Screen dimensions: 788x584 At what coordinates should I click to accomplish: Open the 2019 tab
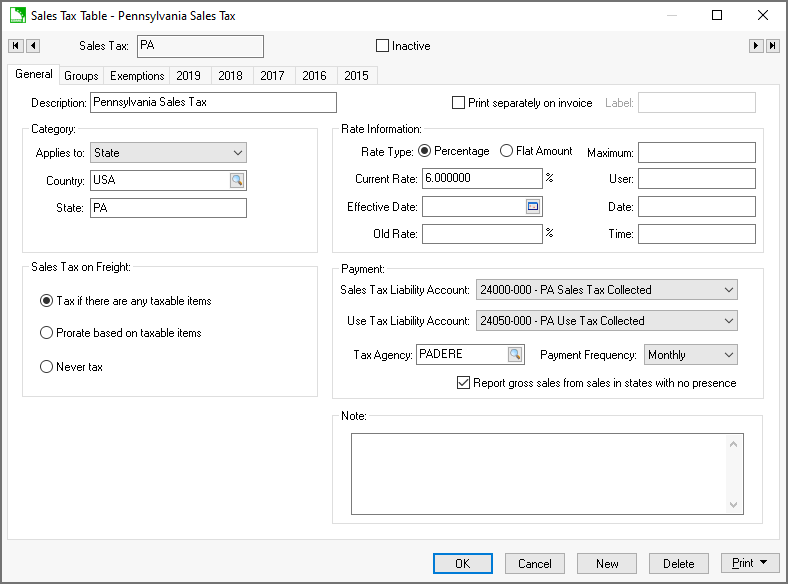tap(188, 76)
